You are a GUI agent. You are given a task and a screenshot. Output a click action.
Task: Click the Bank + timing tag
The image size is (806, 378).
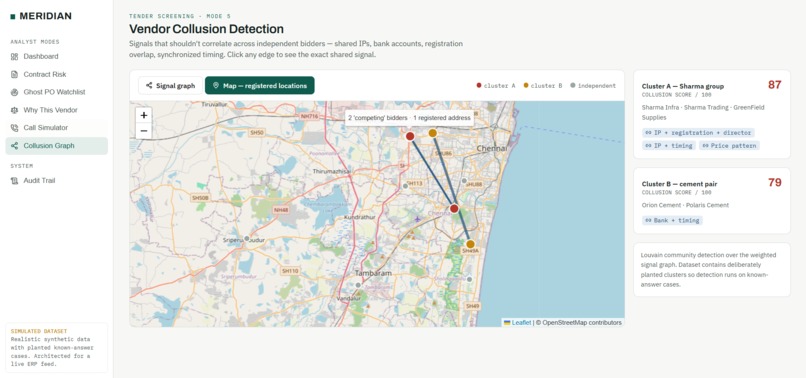(672, 220)
